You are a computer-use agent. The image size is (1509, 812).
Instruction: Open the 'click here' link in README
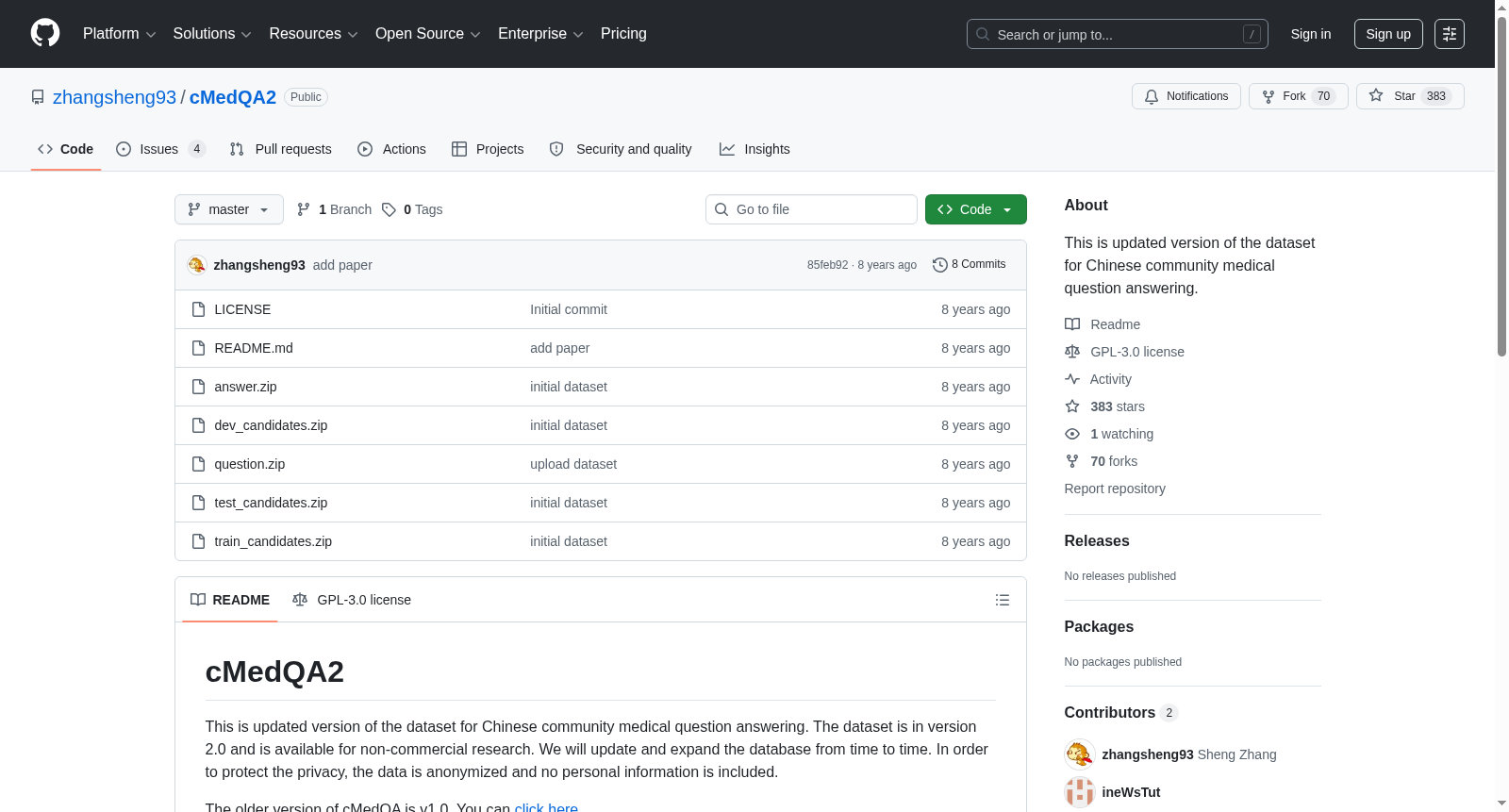[546, 807]
